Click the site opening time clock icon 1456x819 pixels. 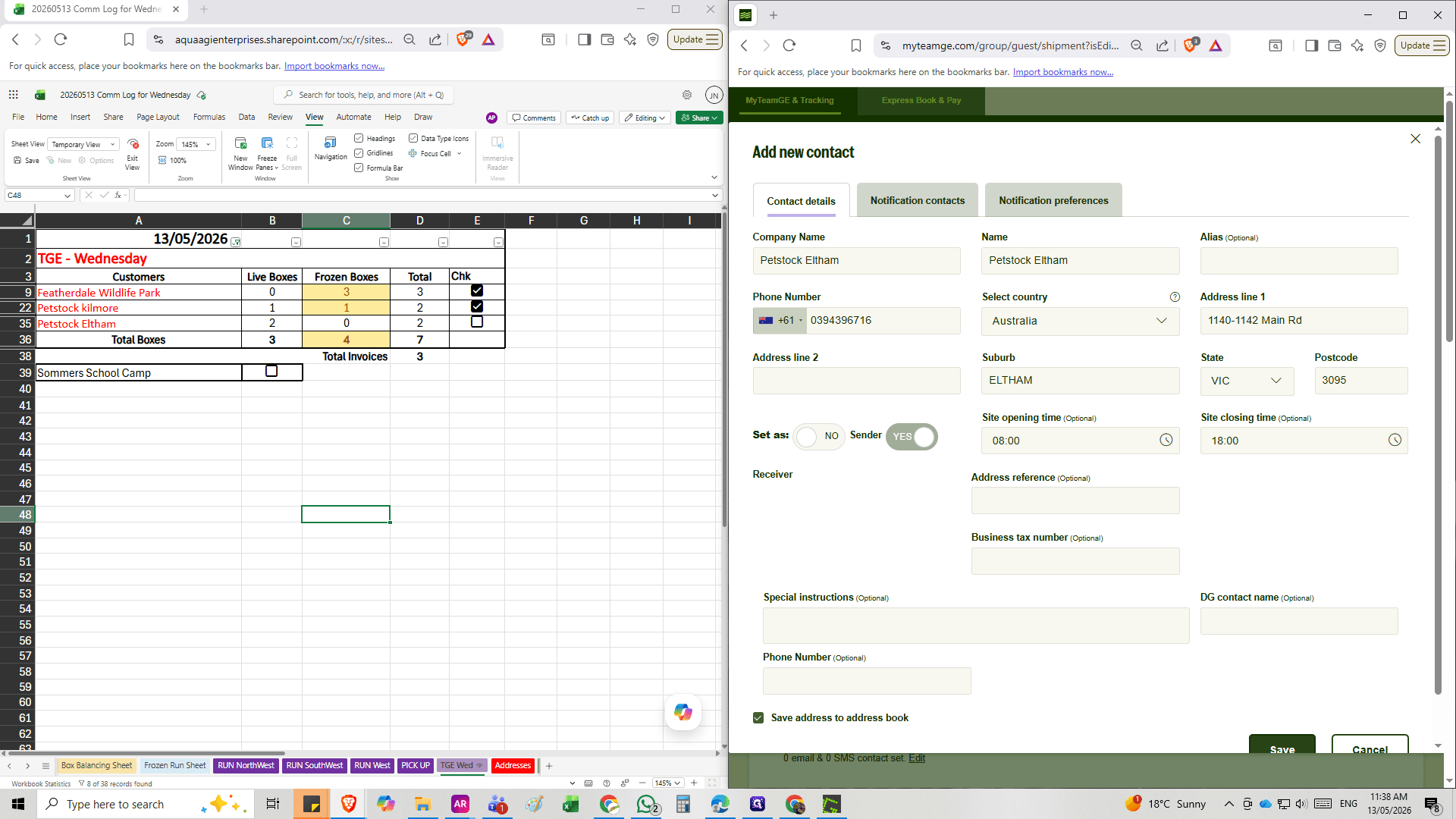[x=1166, y=441]
